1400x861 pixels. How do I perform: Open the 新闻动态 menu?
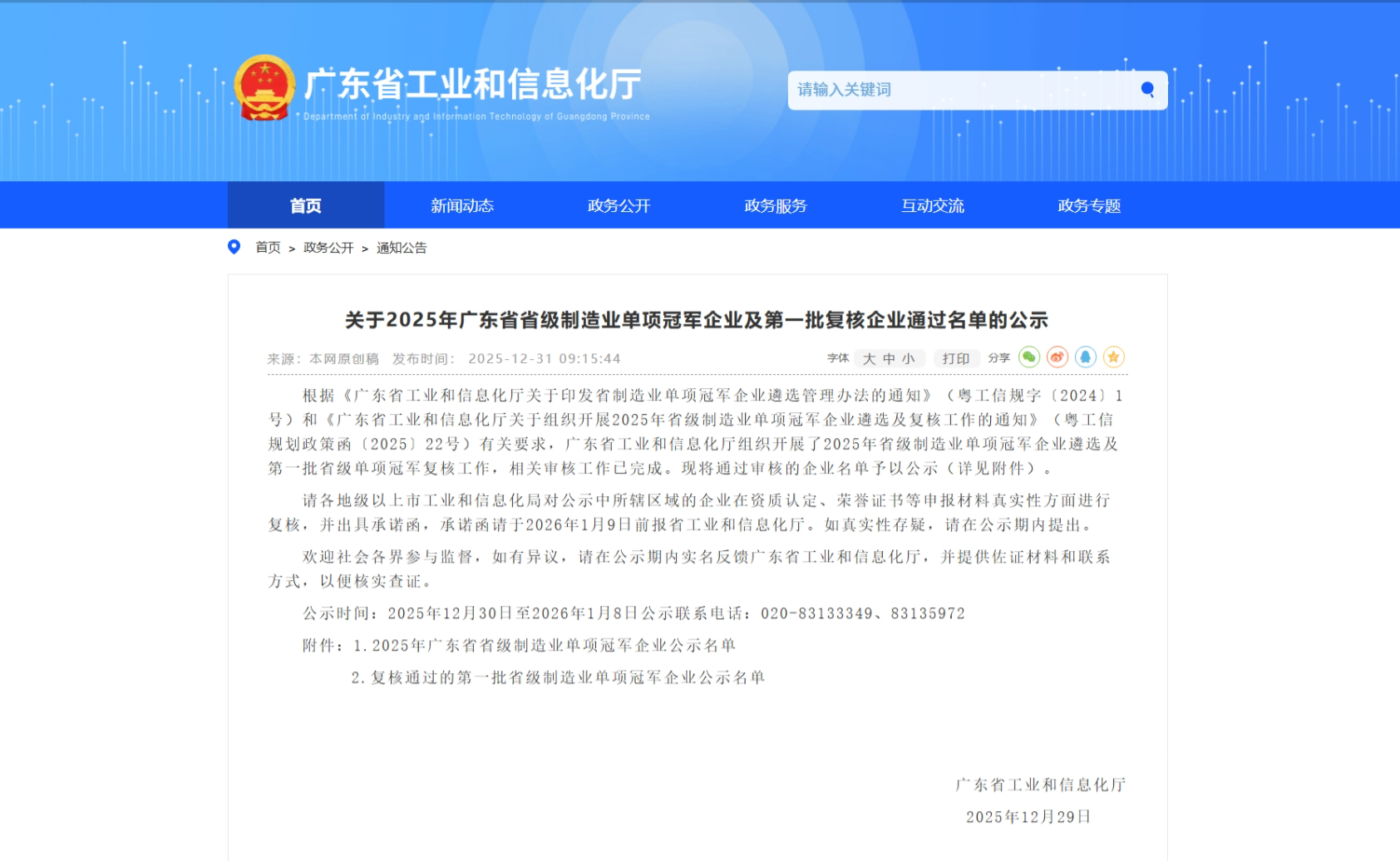click(462, 205)
